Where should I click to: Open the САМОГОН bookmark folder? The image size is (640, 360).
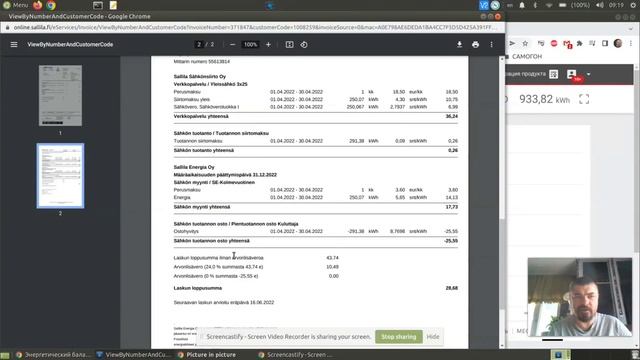point(524,56)
